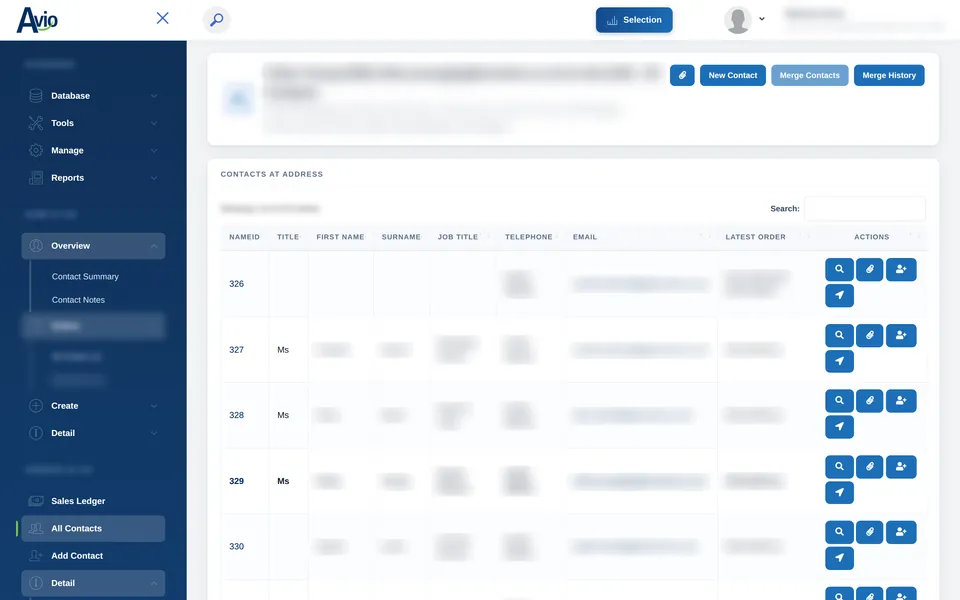View contact 328 with magnifier icon
Viewport: 960px width, 600px height.
coord(839,401)
